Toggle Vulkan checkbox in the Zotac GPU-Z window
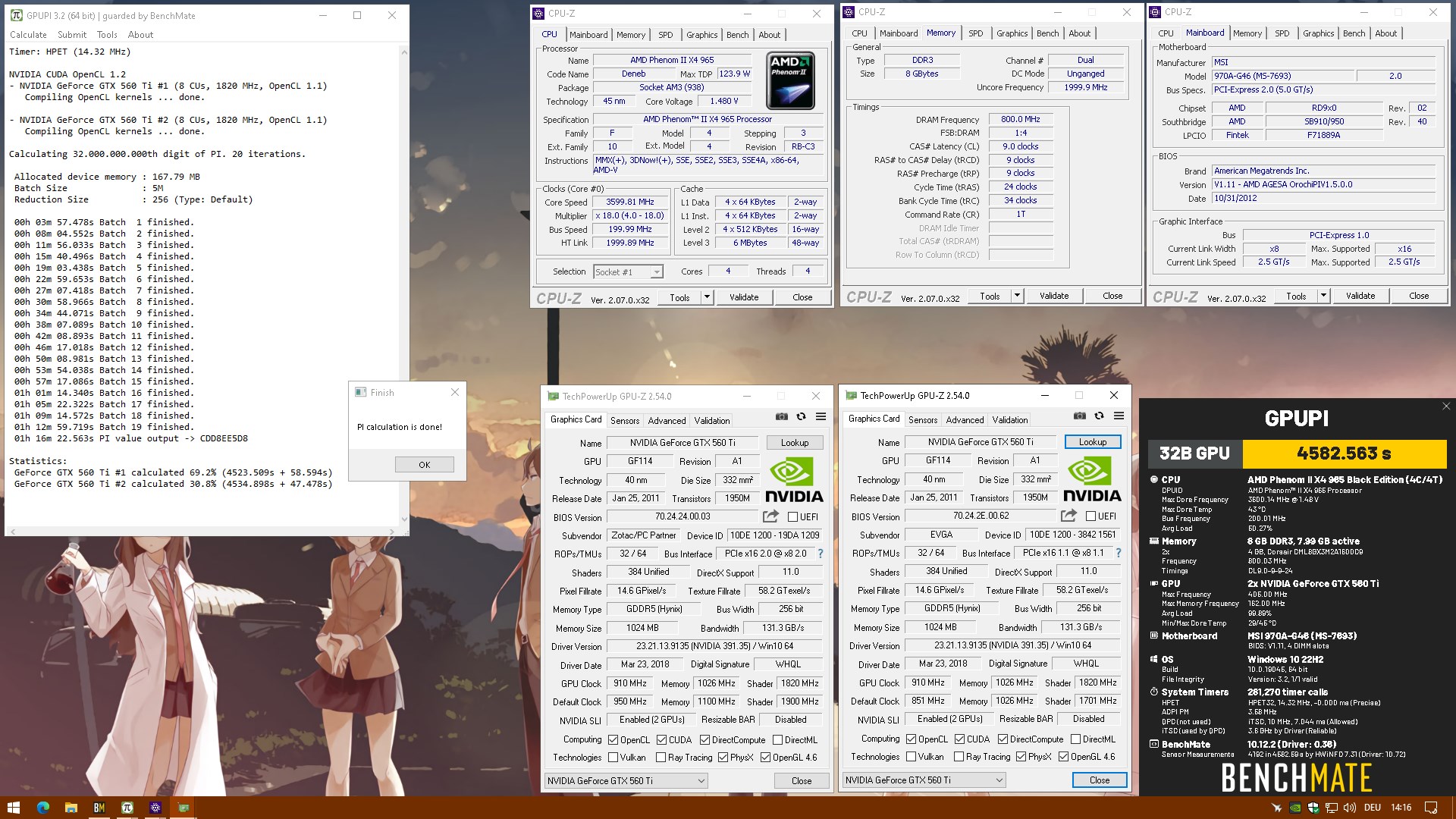1456x819 pixels. [x=613, y=758]
